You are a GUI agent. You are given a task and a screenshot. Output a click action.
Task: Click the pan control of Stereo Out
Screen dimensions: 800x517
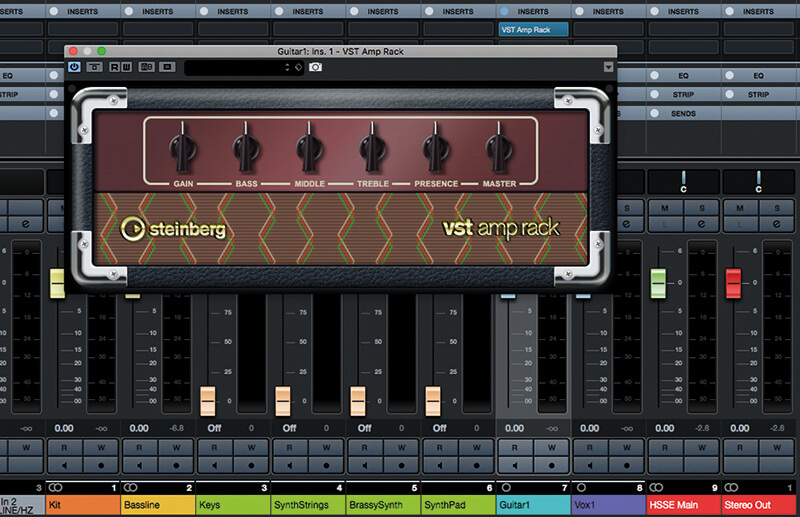click(759, 182)
